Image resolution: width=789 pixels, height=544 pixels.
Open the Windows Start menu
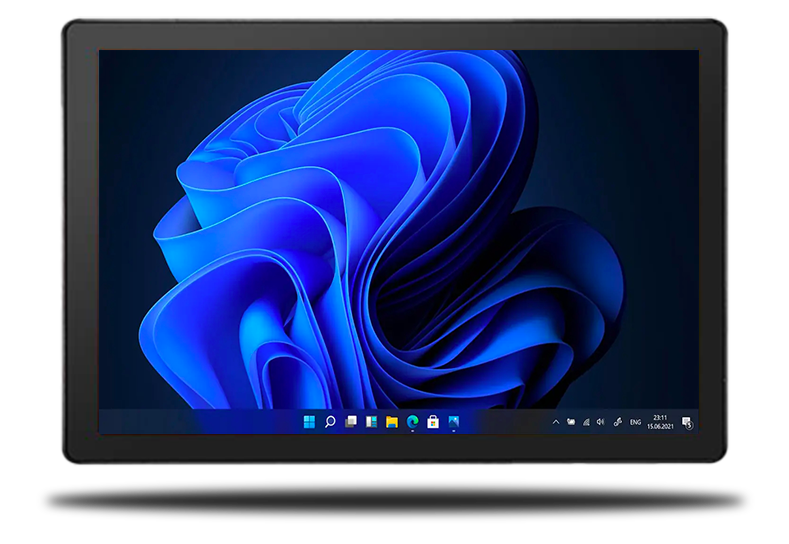point(308,423)
